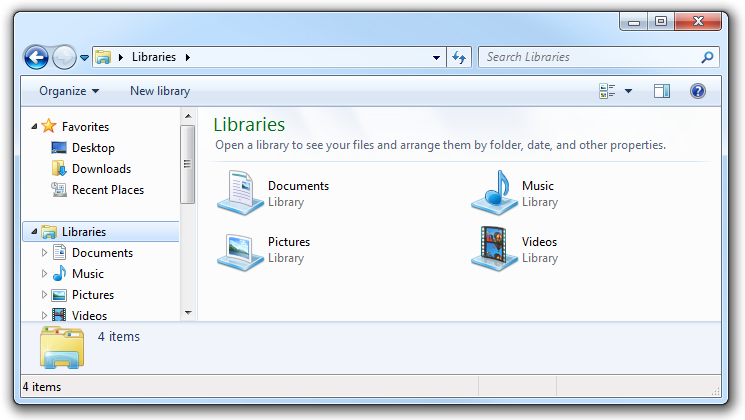Select Pictures in navigation tree
Viewport: 745px width, 420px height.
[93, 295]
